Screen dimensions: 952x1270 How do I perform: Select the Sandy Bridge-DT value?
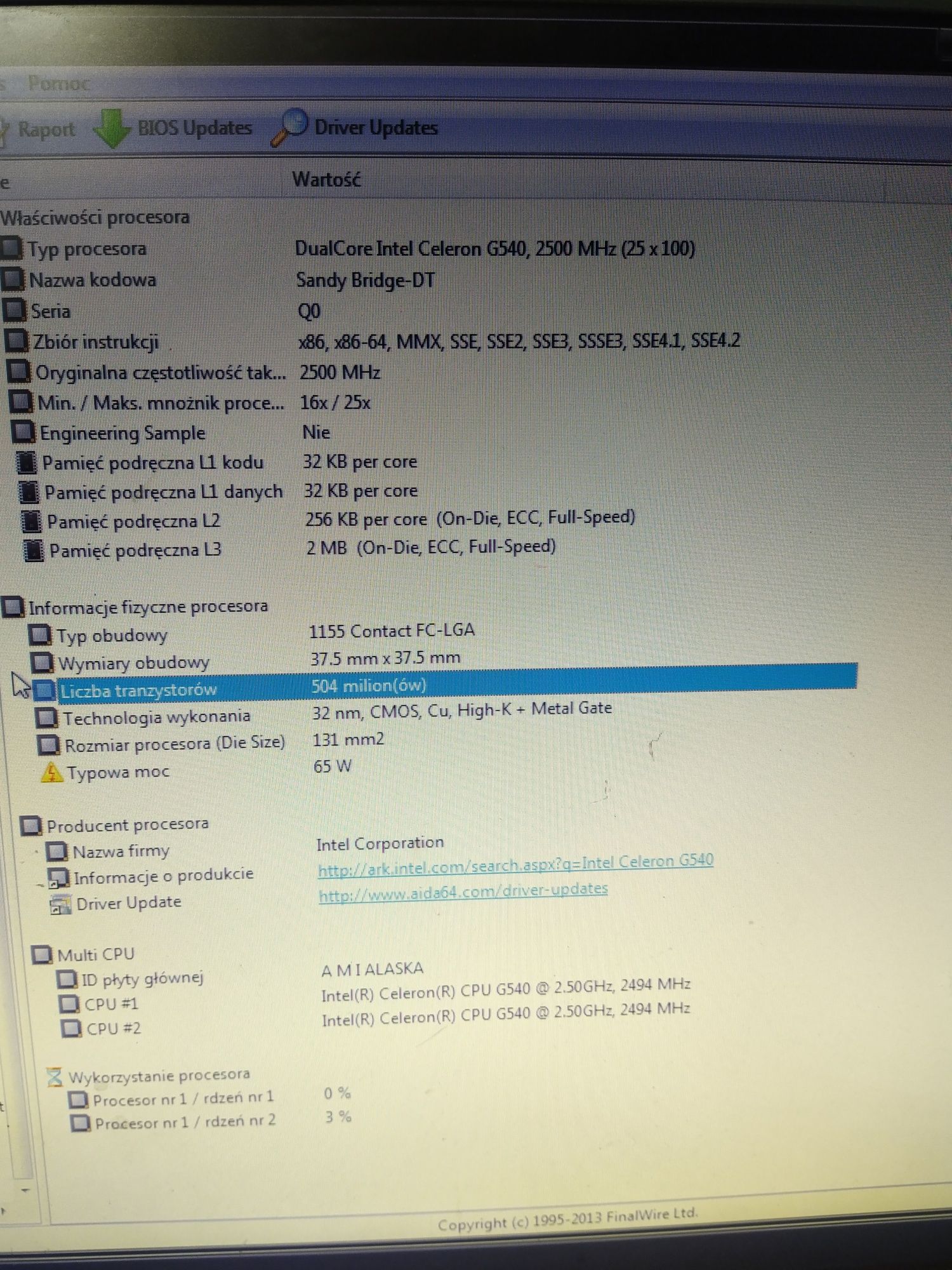(x=366, y=280)
